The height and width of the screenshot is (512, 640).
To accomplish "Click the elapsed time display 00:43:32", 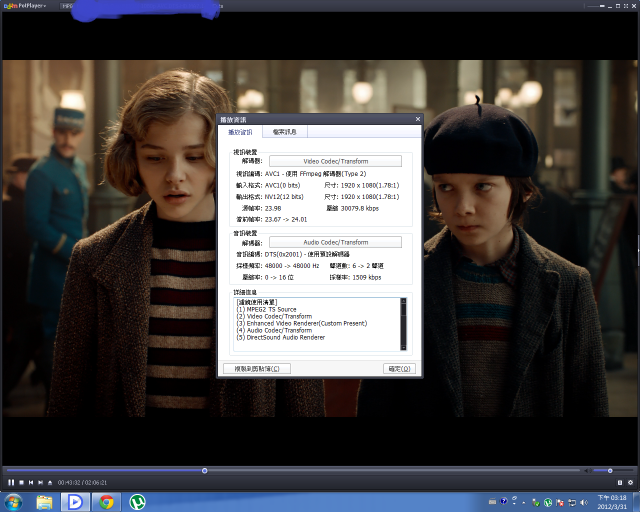I will click(x=69, y=483).
